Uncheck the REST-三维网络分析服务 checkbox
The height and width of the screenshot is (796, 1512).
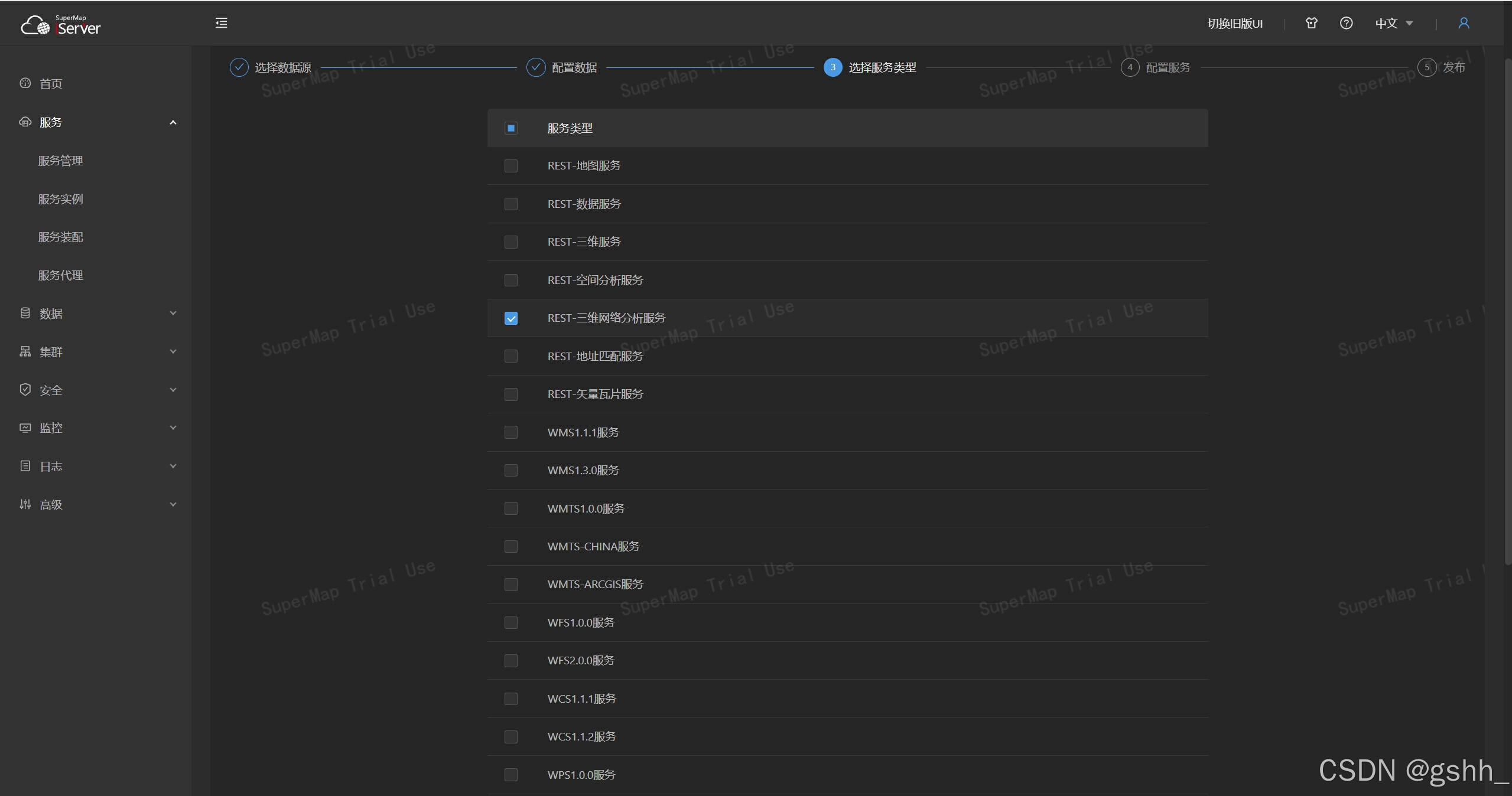point(511,318)
